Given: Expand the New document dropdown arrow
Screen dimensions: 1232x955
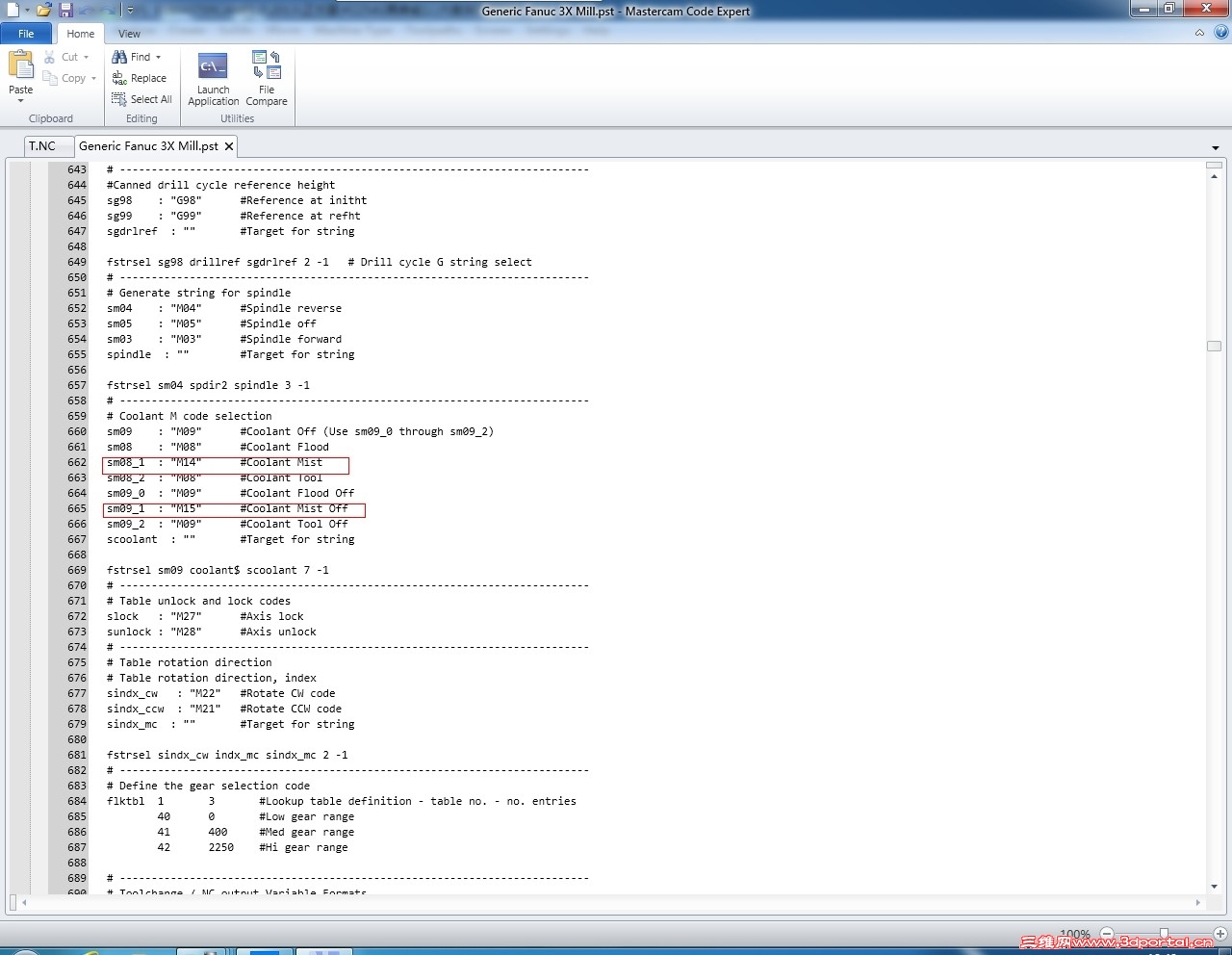Looking at the screenshot, I should [x=27, y=11].
